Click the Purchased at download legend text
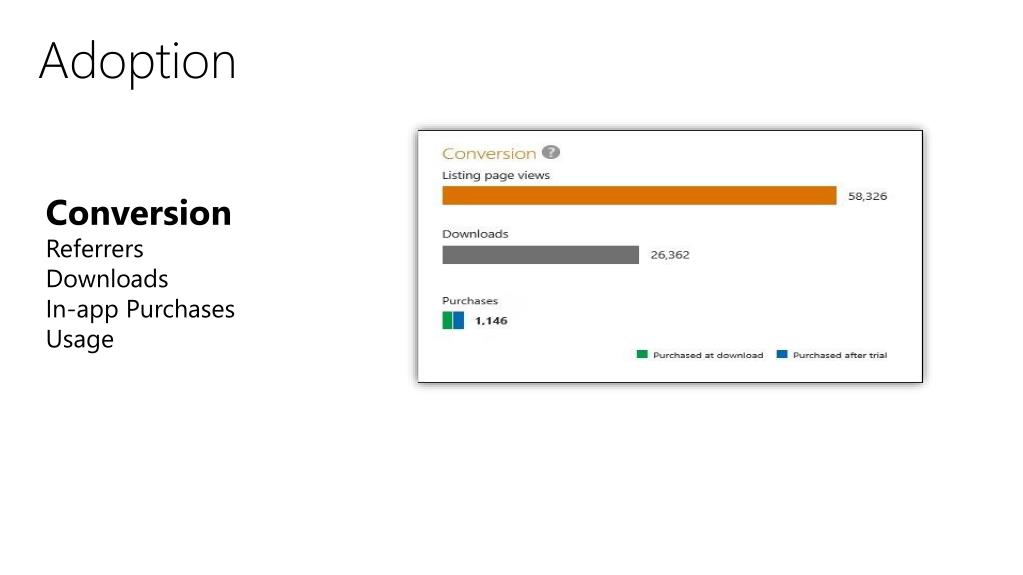This screenshot has width=1023, height=575. (708, 355)
